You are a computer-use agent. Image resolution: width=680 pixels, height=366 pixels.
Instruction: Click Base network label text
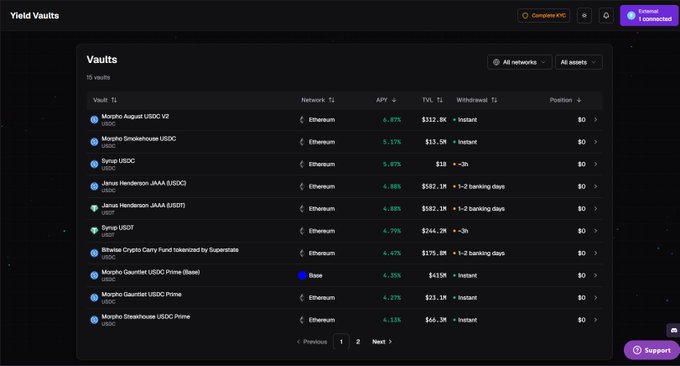pyautogui.click(x=315, y=275)
